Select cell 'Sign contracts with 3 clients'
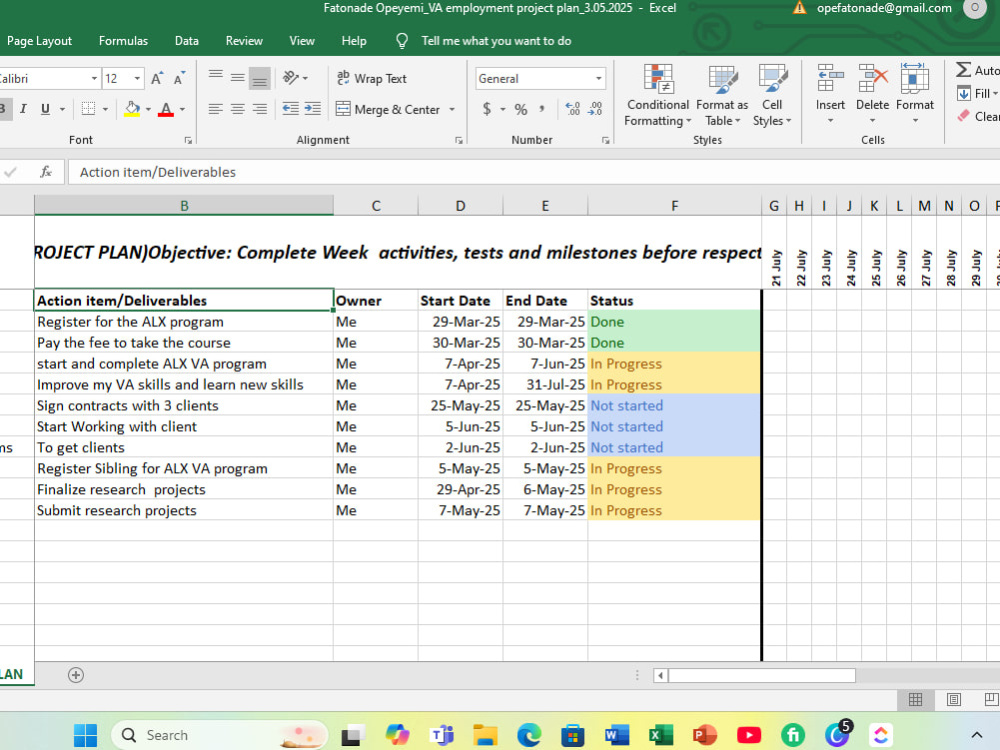 (x=184, y=406)
